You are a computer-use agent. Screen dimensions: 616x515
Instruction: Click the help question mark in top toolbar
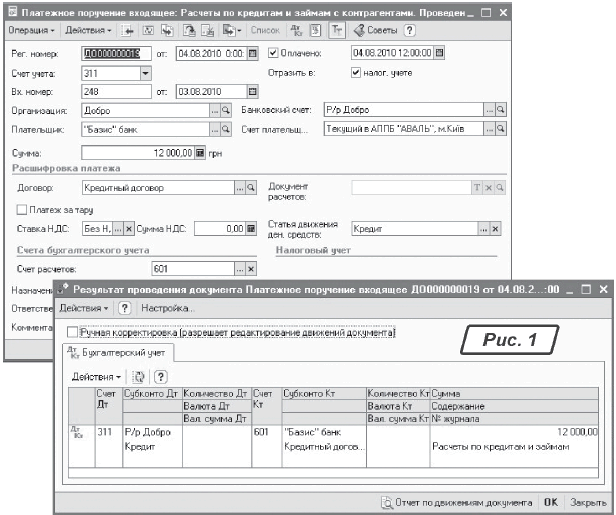click(x=410, y=31)
